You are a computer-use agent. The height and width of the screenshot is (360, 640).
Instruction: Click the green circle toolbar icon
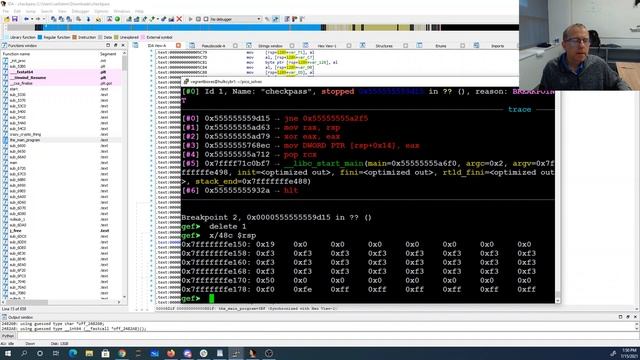[117, 19]
